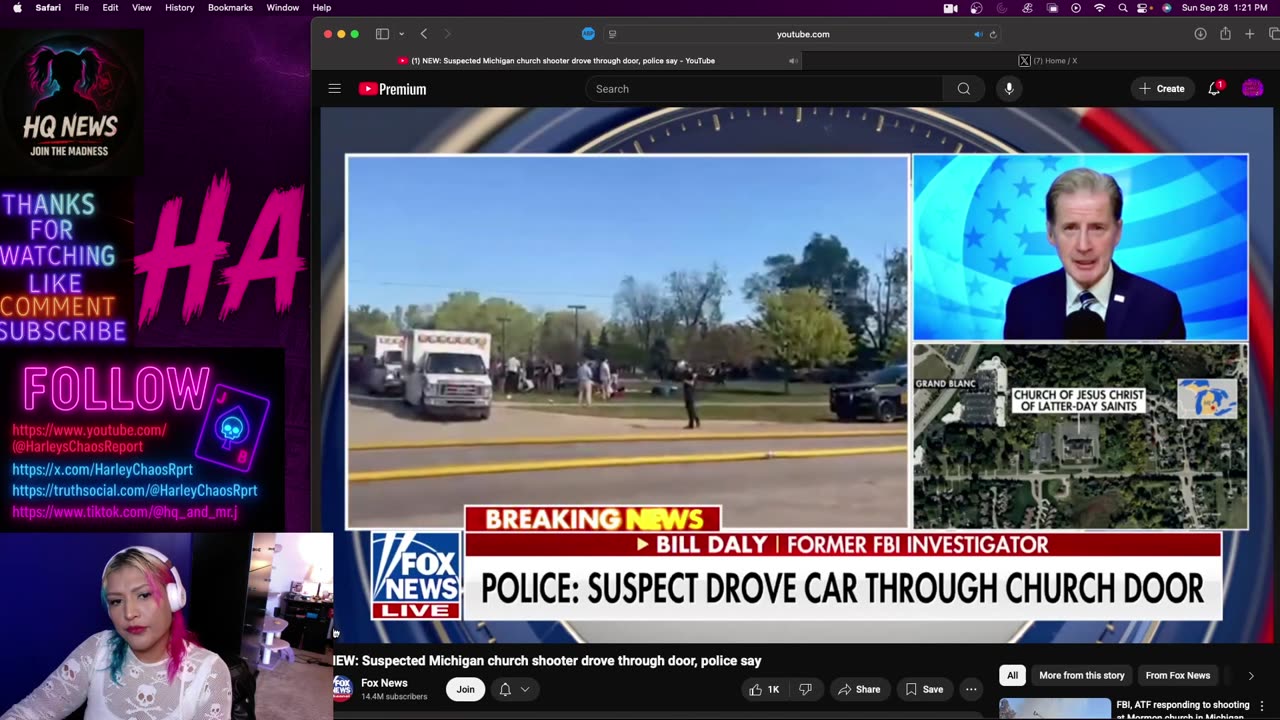Screen dimensions: 1280x720
Task: Open a new Safari tab
Action: pyautogui.click(x=1250, y=34)
